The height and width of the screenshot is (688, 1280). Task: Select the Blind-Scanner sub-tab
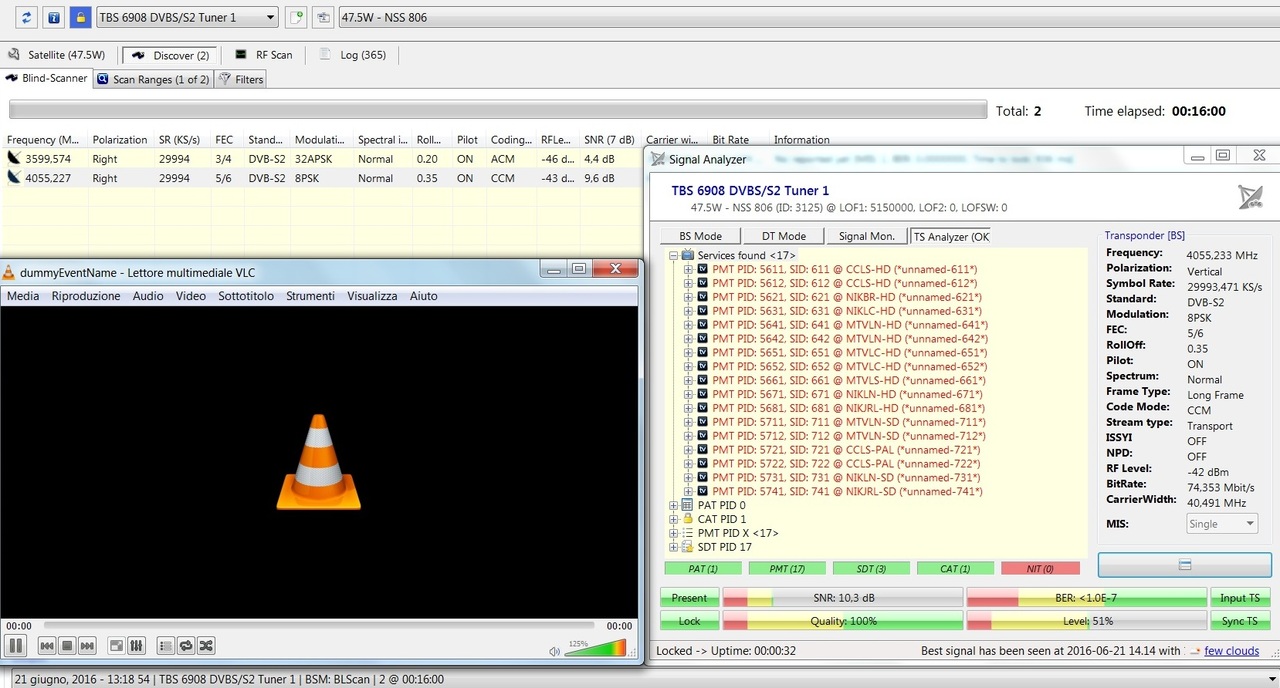[47, 79]
